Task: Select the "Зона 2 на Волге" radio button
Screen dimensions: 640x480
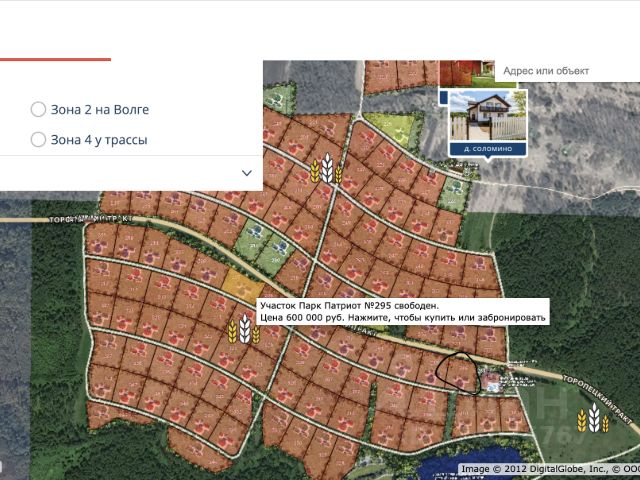Action: (x=38, y=109)
